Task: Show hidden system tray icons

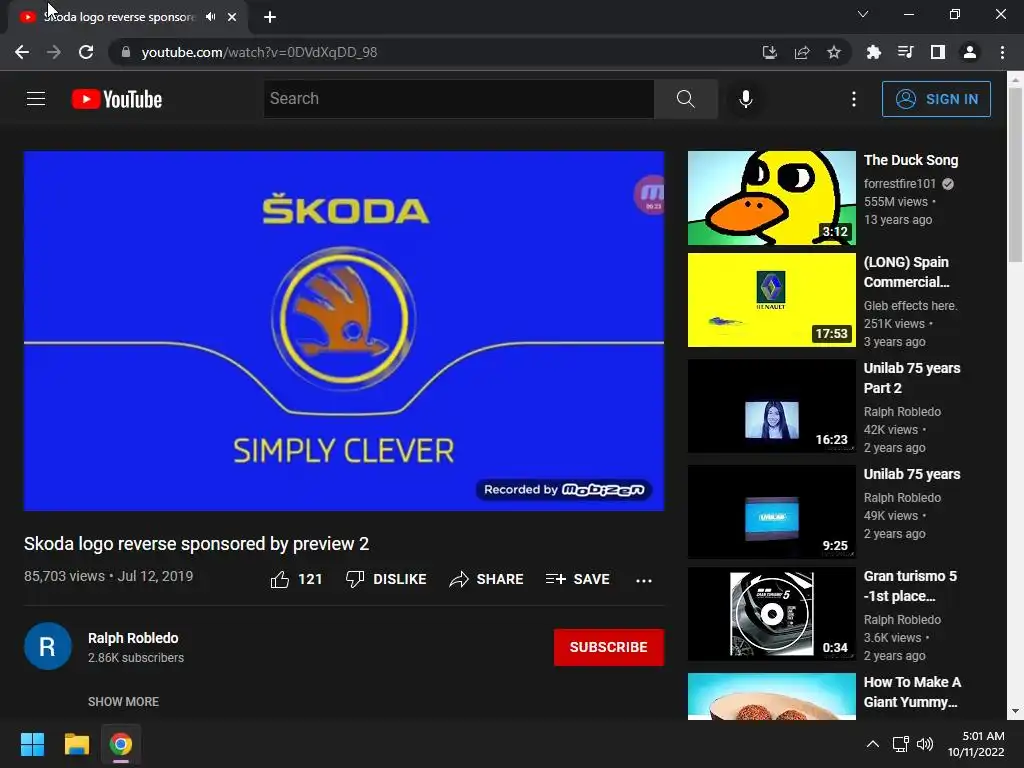Action: (x=872, y=744)
